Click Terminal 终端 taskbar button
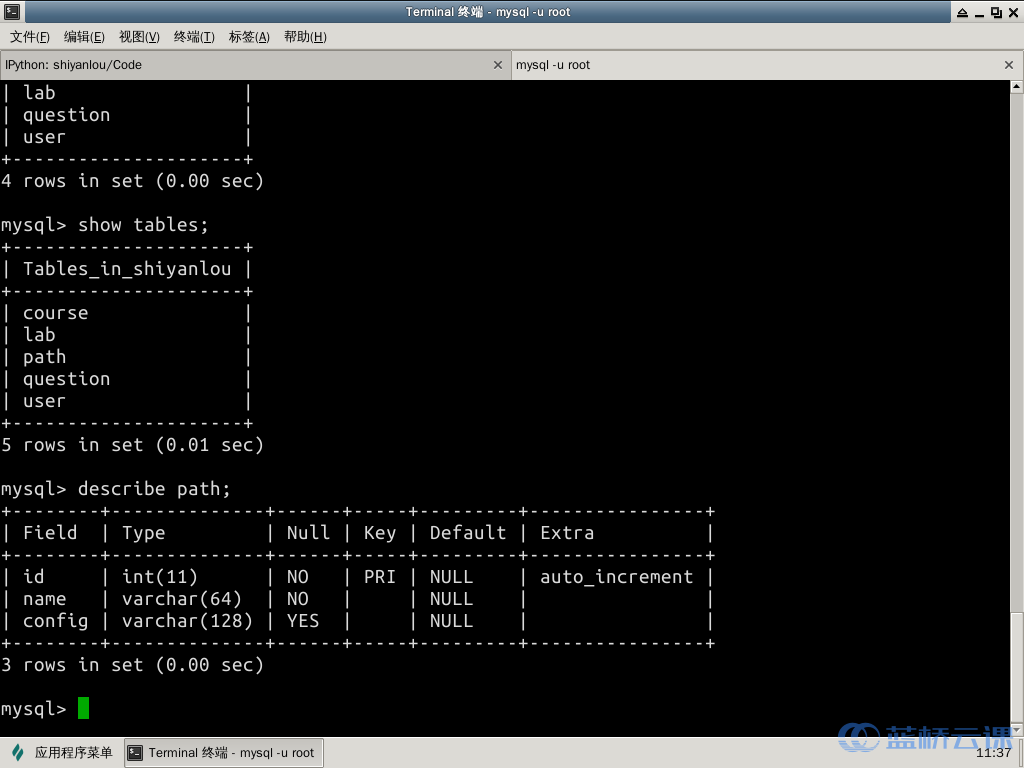 pos(224,753)
